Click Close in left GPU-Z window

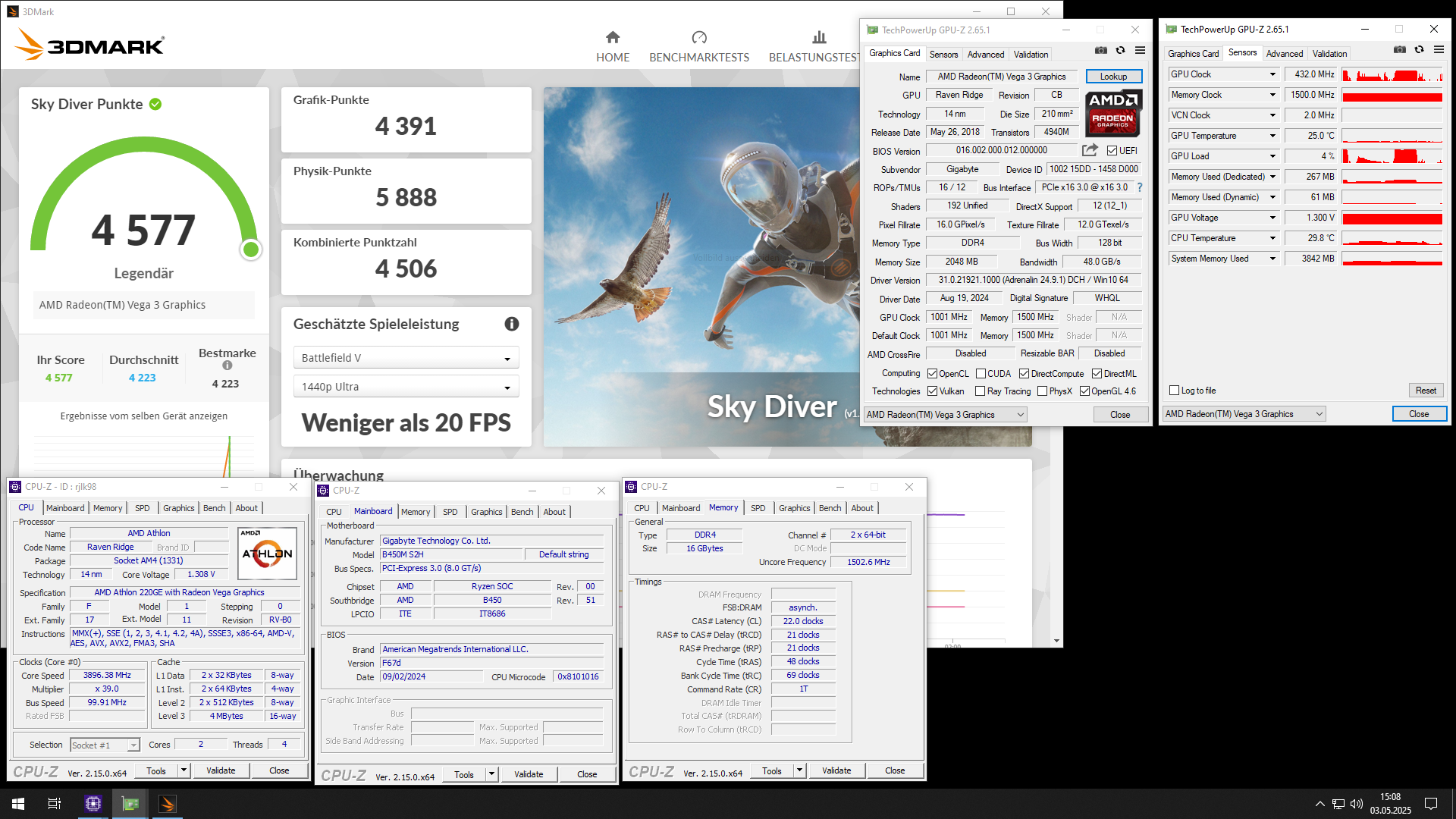[1120, 415]
